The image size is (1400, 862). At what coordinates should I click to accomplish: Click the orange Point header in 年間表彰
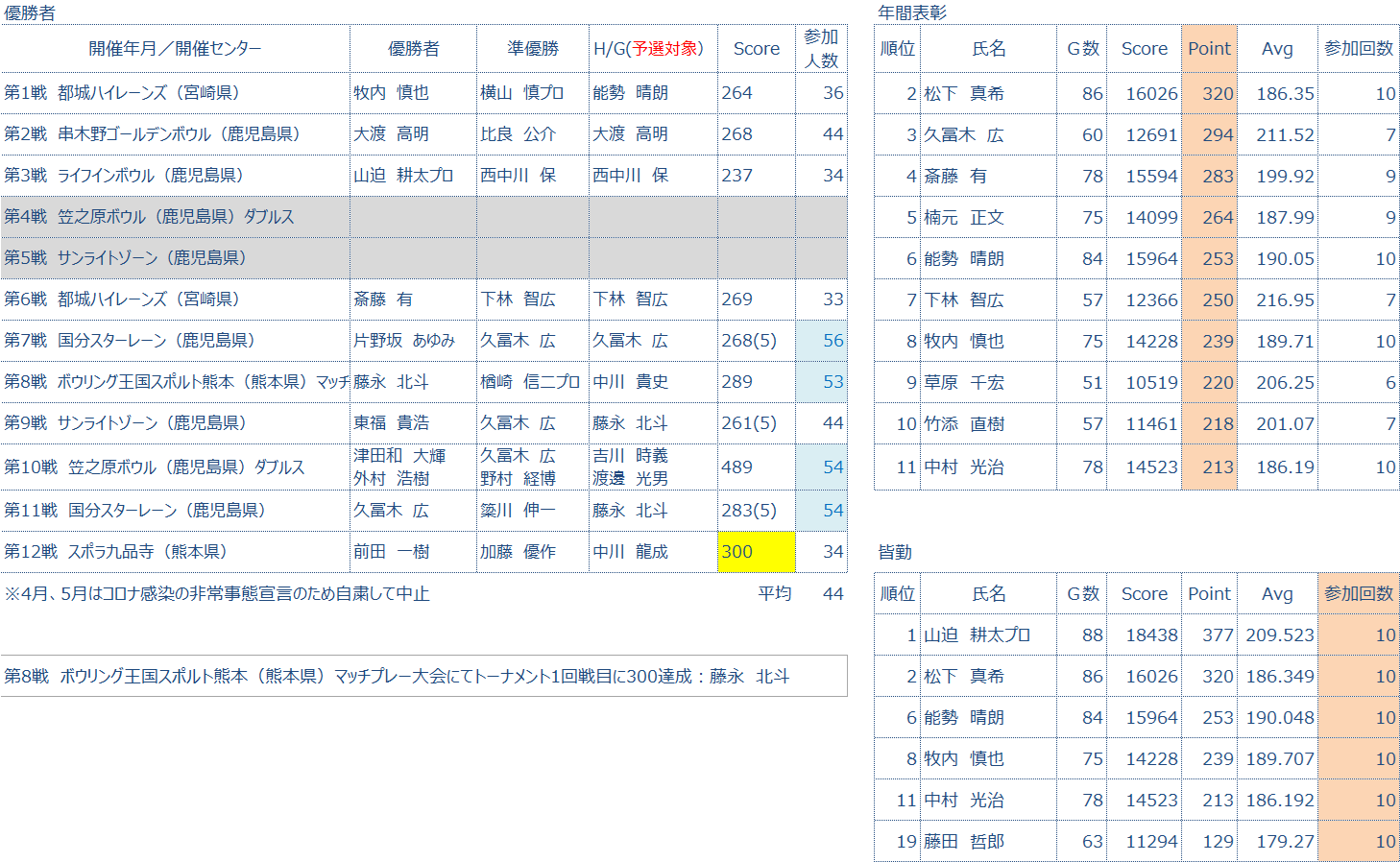click(1209, 49)
